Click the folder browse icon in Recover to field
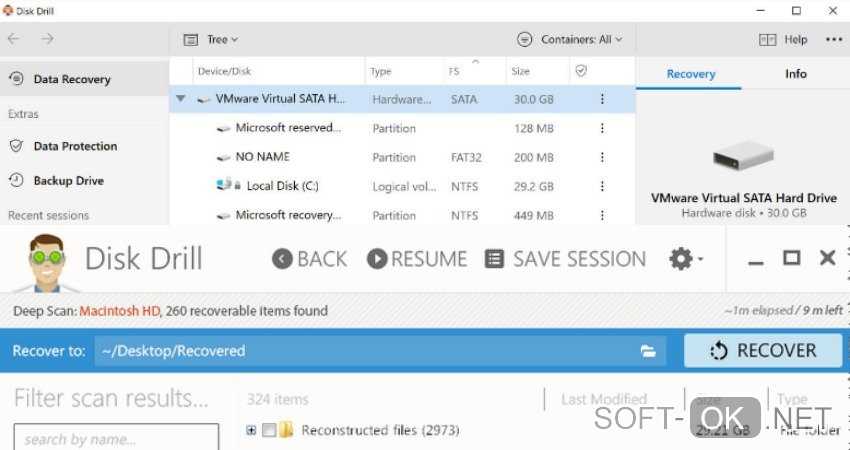 point(648,351)
